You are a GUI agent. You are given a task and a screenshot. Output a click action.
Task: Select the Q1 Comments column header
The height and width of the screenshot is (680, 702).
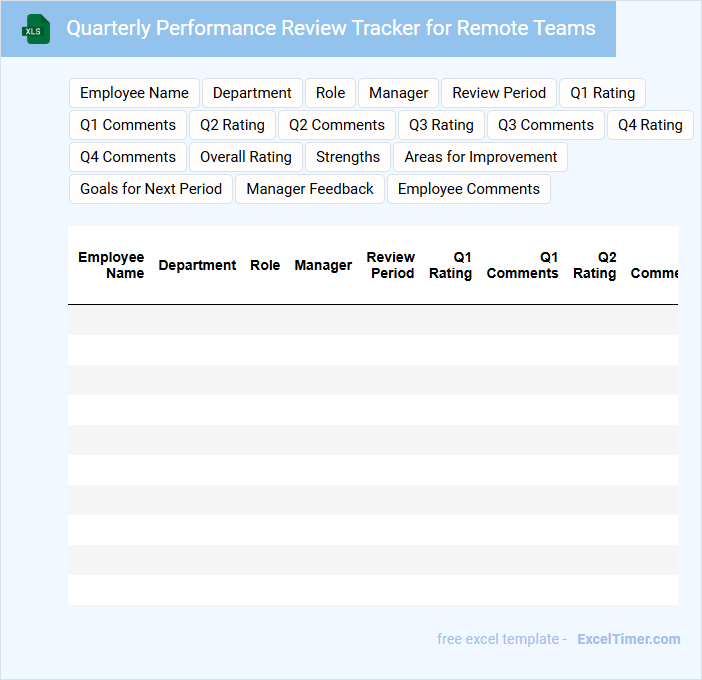point(522,265)
